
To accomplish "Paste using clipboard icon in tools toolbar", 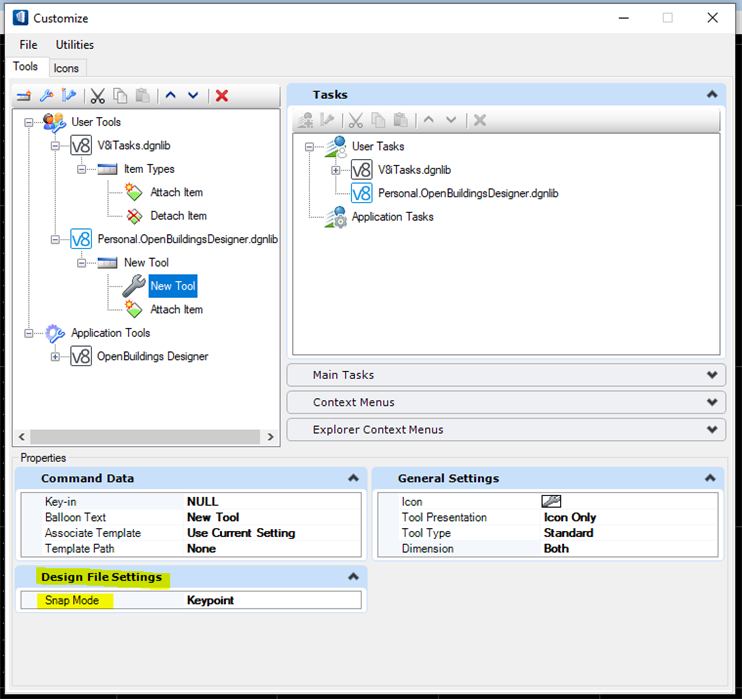I will pyautogui.click(x=142, y=96).
